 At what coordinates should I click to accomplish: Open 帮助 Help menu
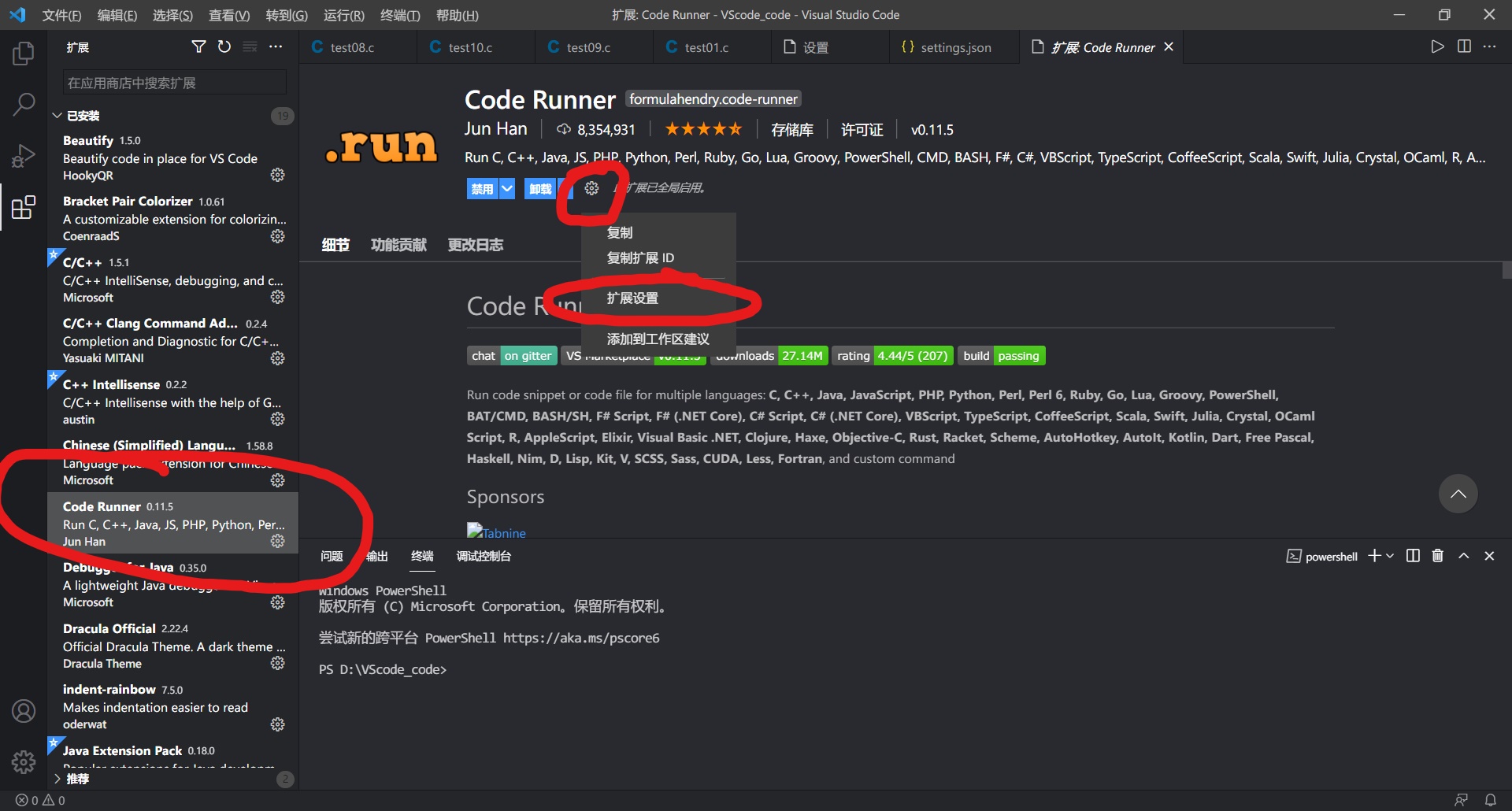click(x=457, y=15)
